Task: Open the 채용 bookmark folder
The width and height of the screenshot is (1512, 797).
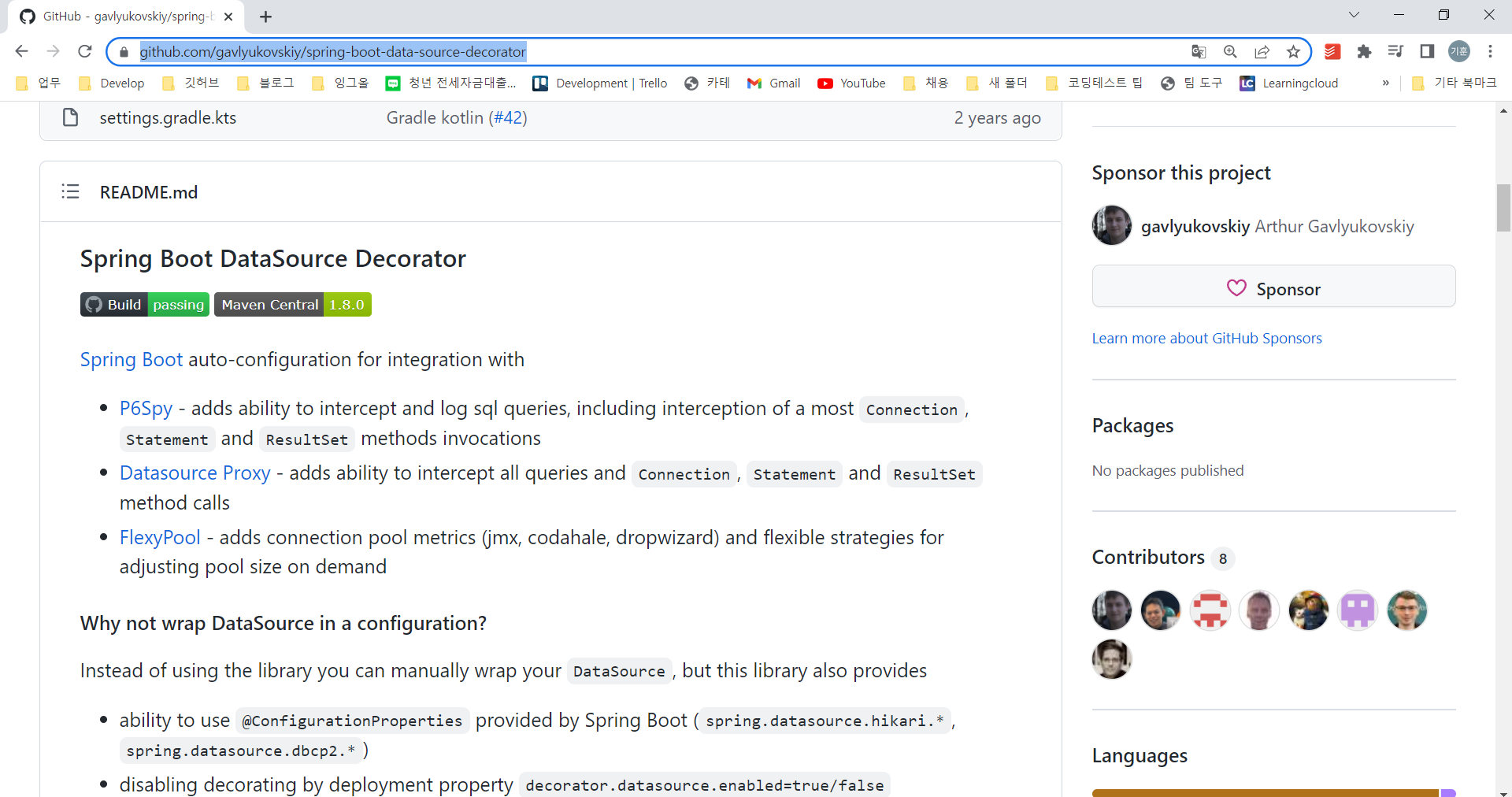Action: (926, 83)
